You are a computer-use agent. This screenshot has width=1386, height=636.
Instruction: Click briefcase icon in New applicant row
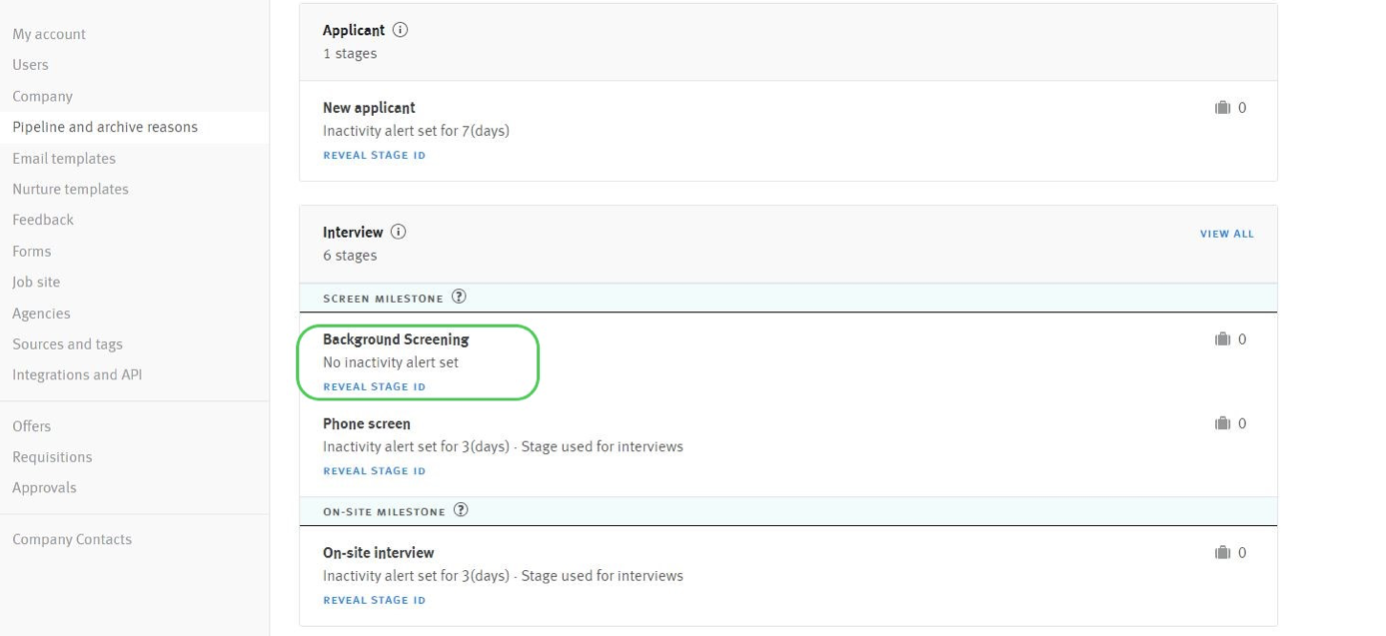1219,108
